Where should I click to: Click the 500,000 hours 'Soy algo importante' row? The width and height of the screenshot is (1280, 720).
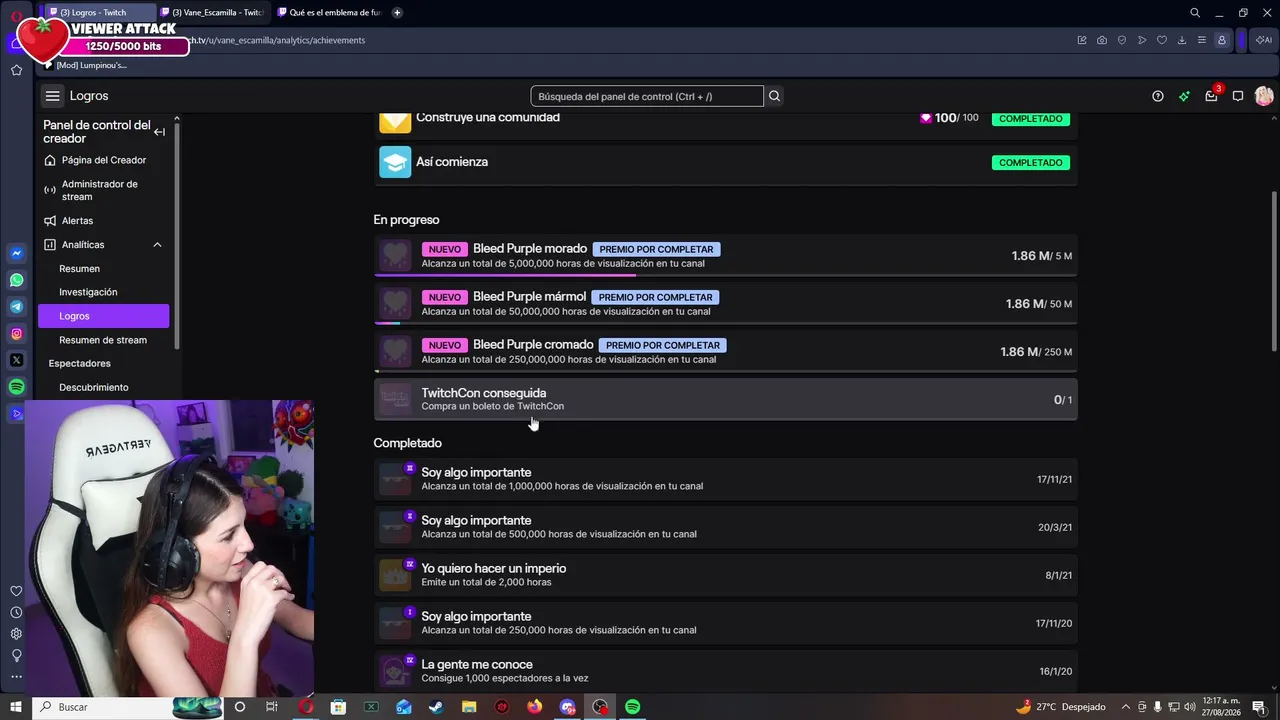coord(726,527)
